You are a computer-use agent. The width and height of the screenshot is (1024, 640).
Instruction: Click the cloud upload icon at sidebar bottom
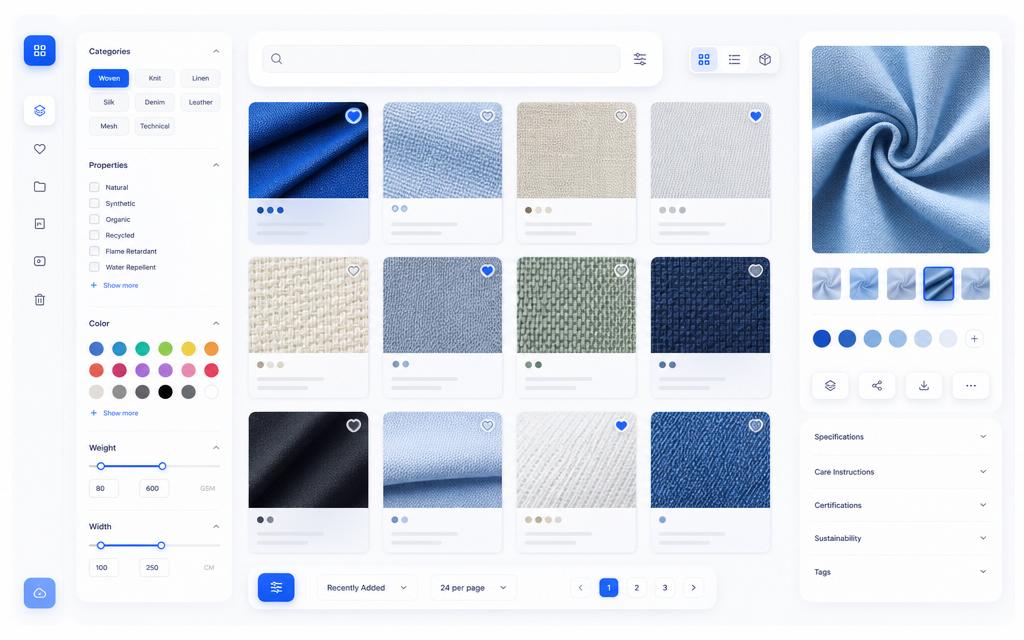coord(40,593)
